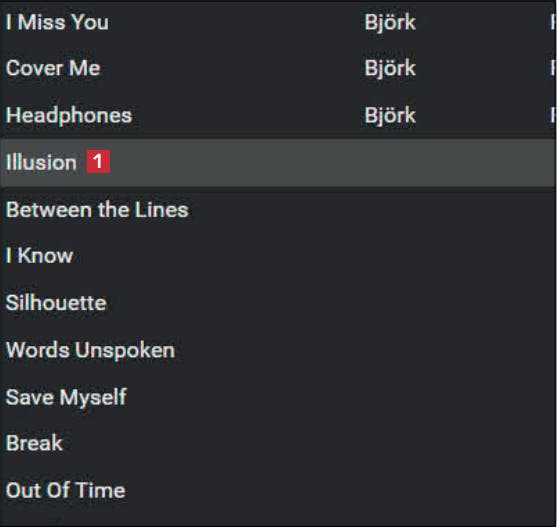
Task: Select the Headphones track row
Action: 278,115
